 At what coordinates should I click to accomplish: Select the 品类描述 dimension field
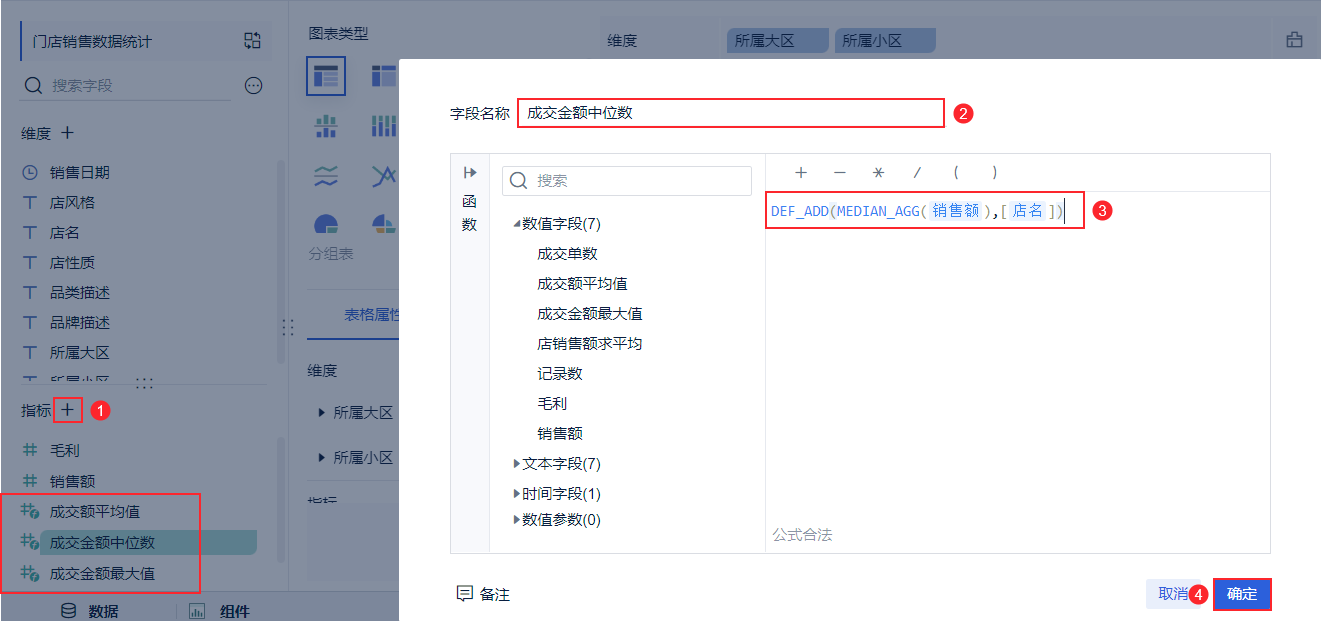point(80,292)
